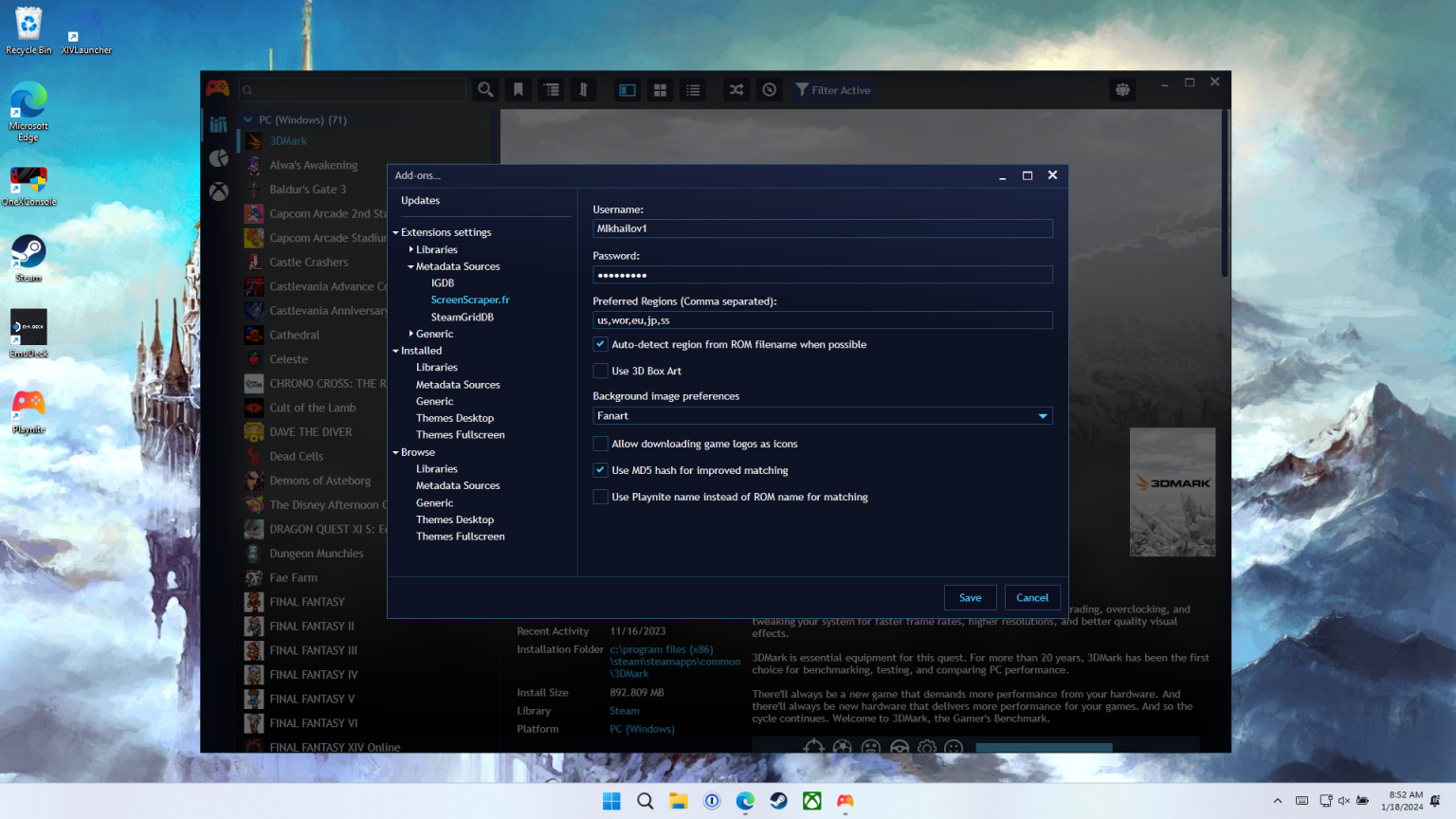The width and height of the screenshot is (1456, 819).
Task: Uncheck Use MD5 hash for improved matching
Action: (600, 469)
